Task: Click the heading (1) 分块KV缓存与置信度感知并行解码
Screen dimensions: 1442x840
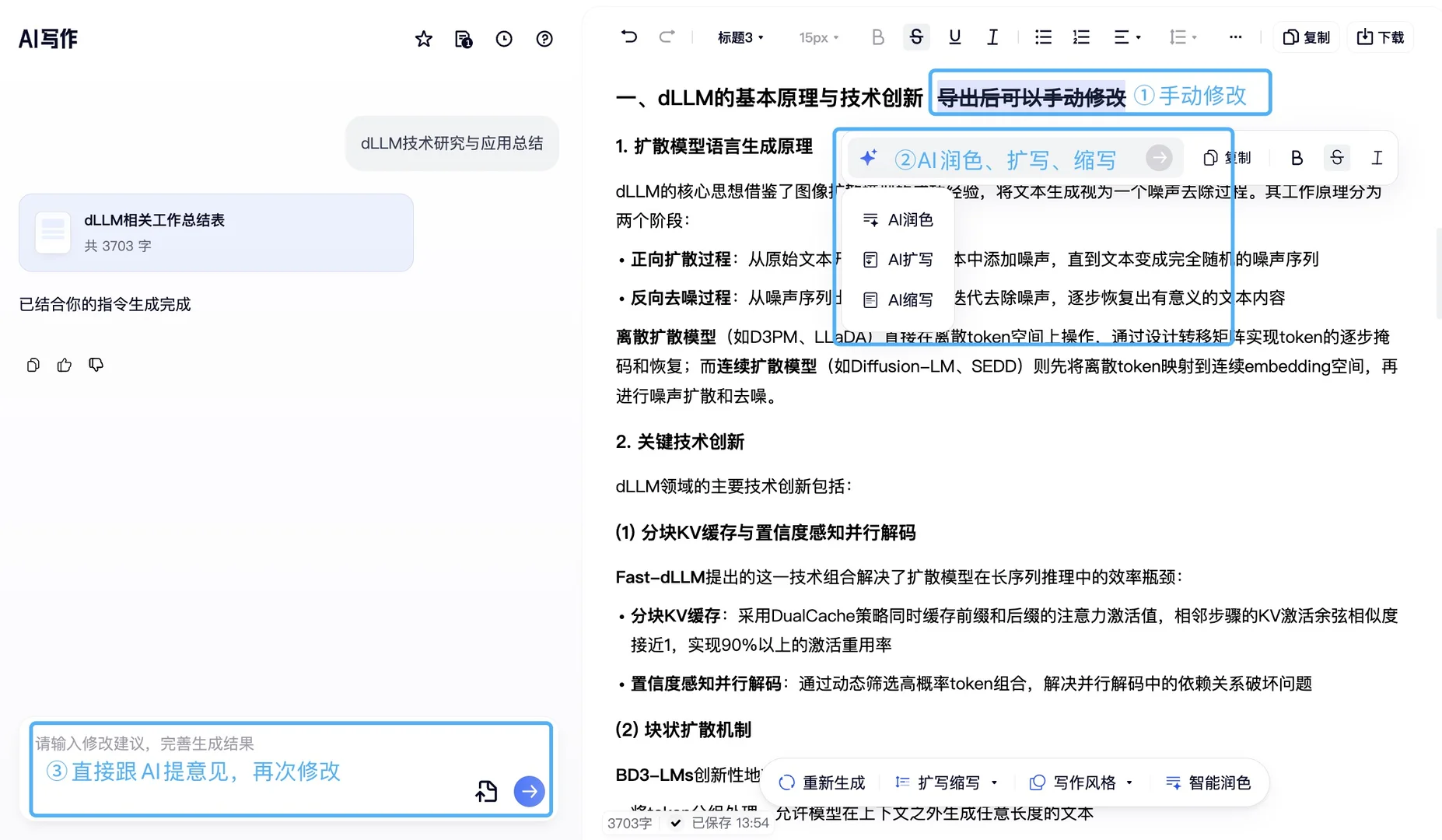Action: (x=765, y=533)
